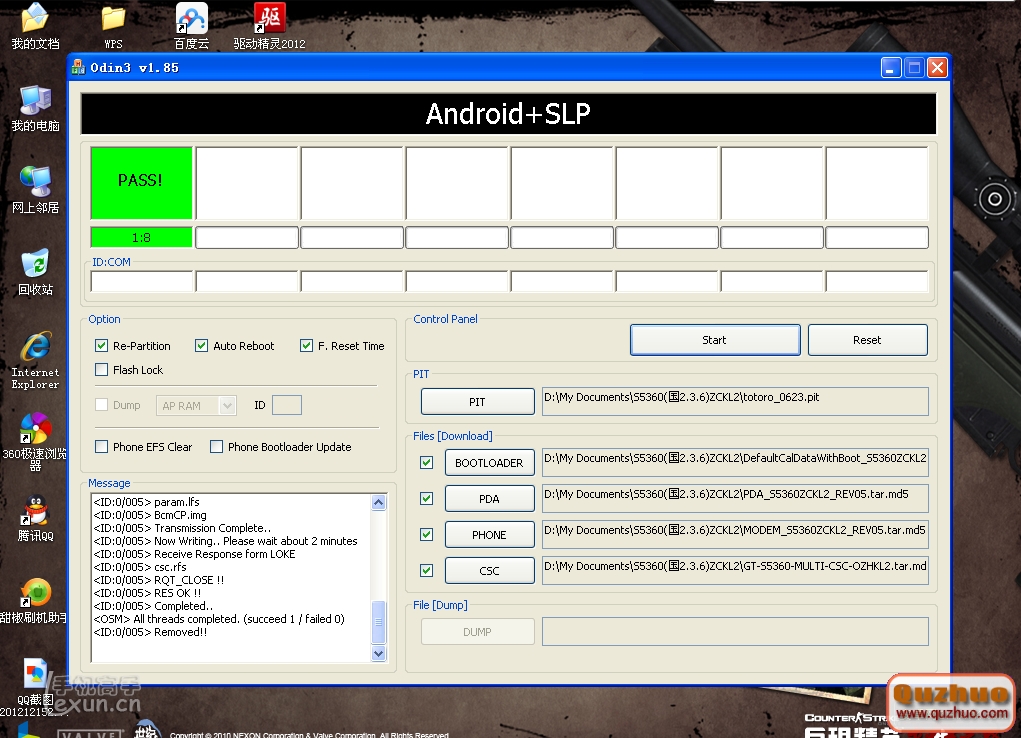The image size is (1021, 738).
Task: Browse for a PIT file
Action: [477, 402]
